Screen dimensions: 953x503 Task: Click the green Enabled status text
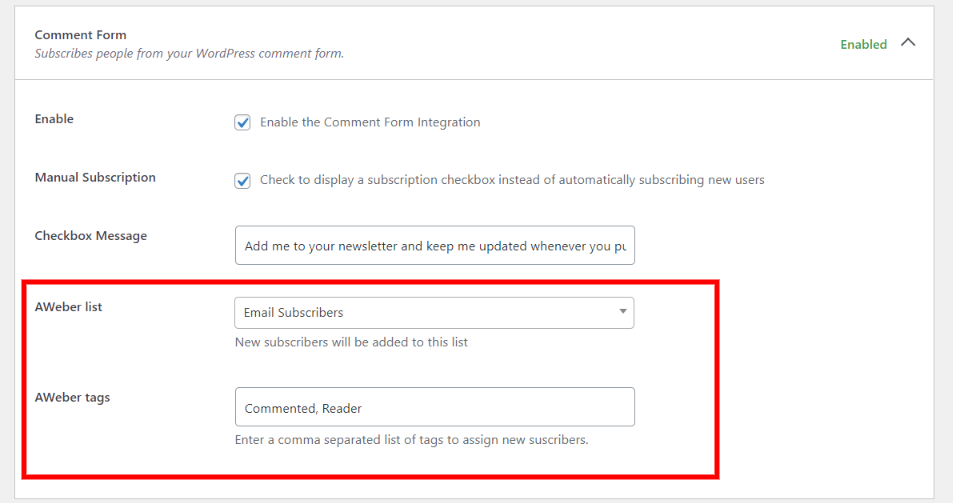[864, 44]
